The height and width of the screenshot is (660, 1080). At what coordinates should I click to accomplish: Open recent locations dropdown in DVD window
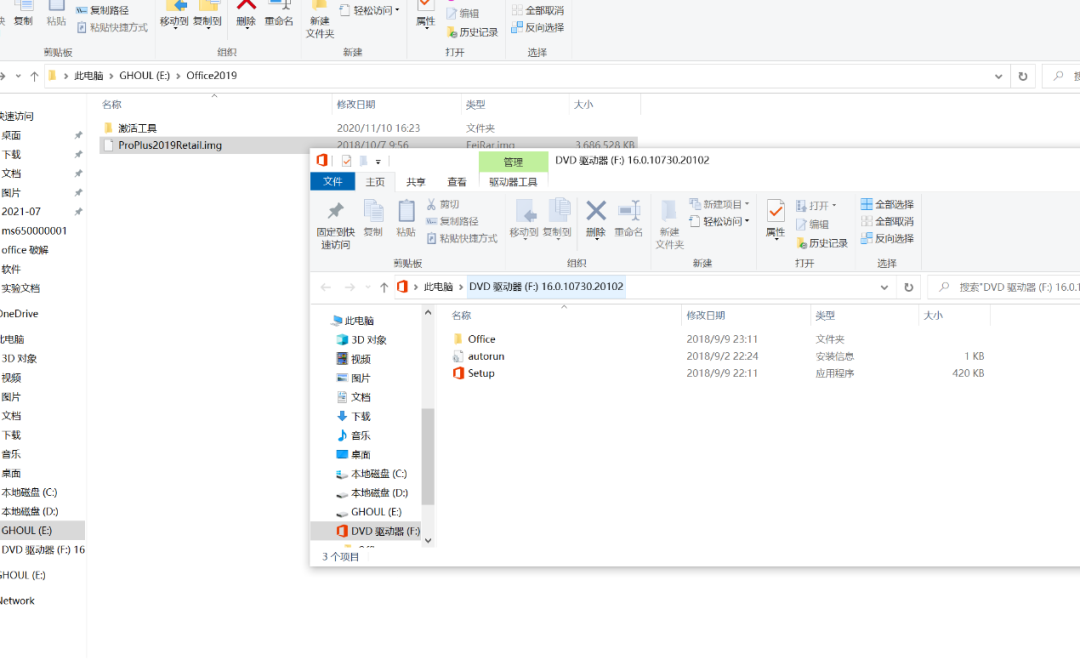point(368,287)
